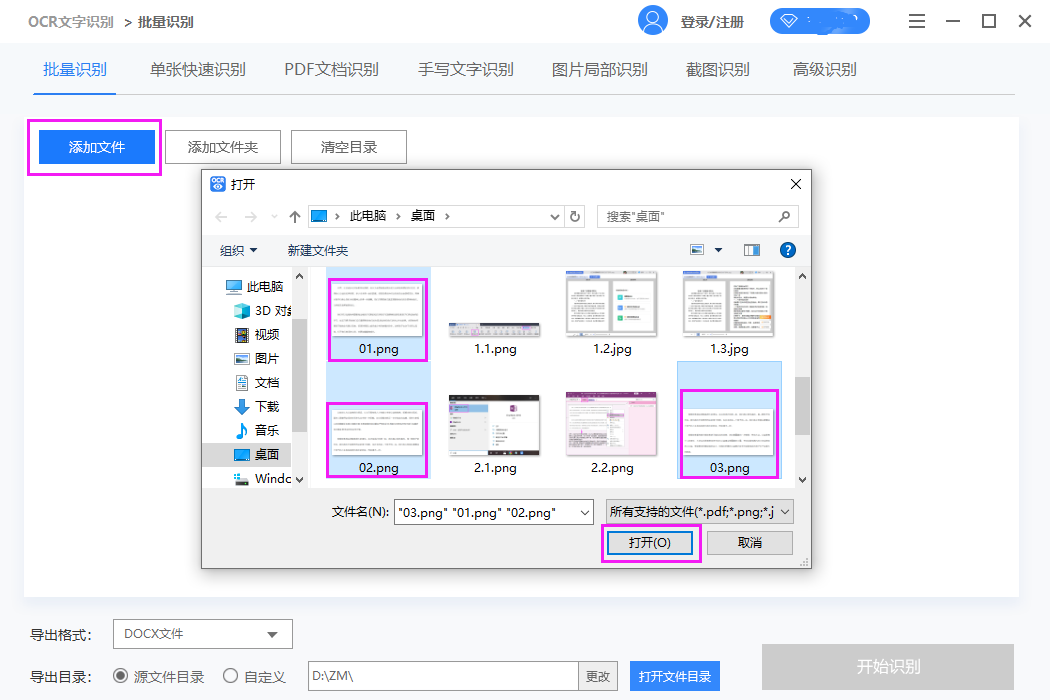1050x700 pixels.
Task: Click the user avatar icon
Action: pyautogui.click(x=652, y=21)
